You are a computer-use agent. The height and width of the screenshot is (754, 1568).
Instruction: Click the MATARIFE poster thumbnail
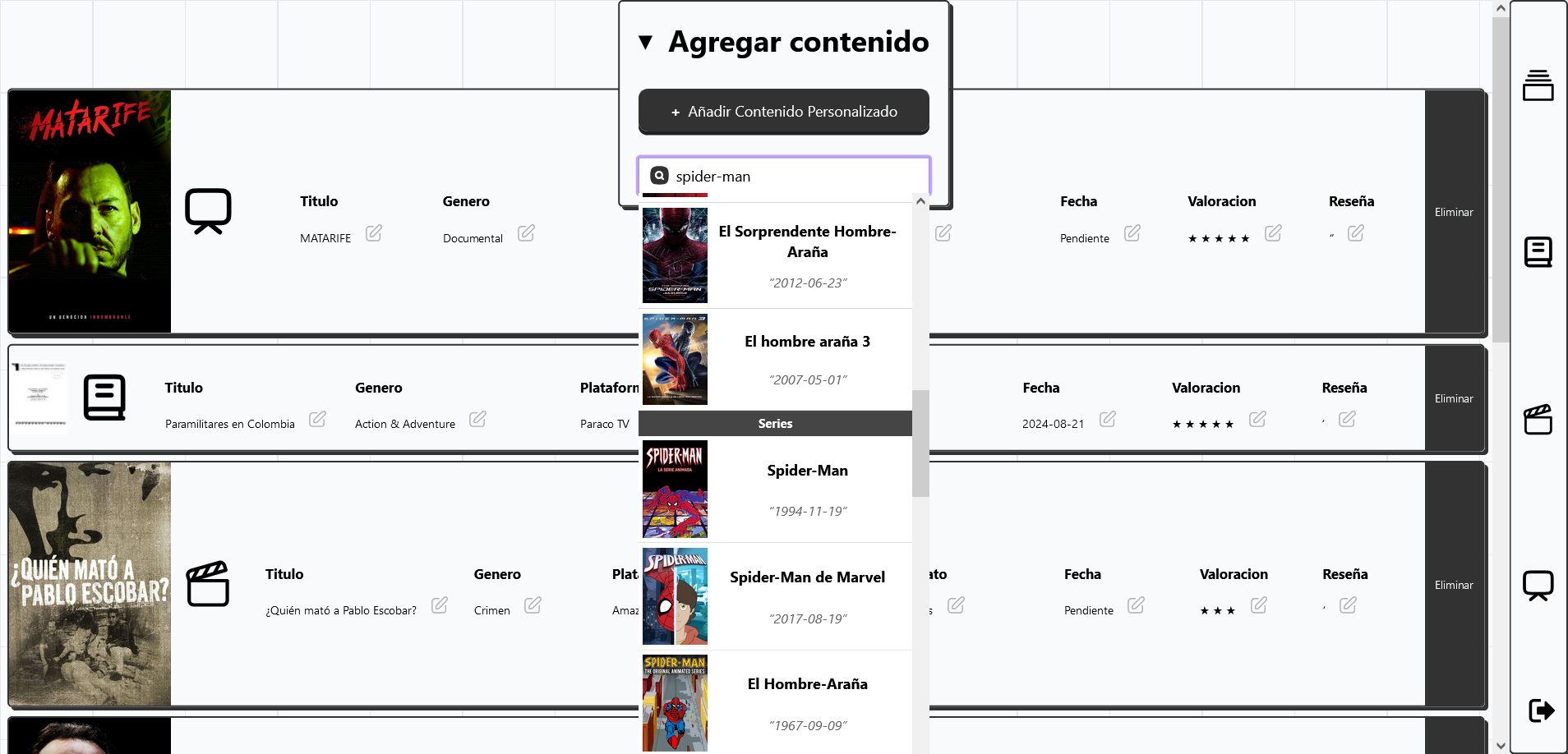pos(90,212)
